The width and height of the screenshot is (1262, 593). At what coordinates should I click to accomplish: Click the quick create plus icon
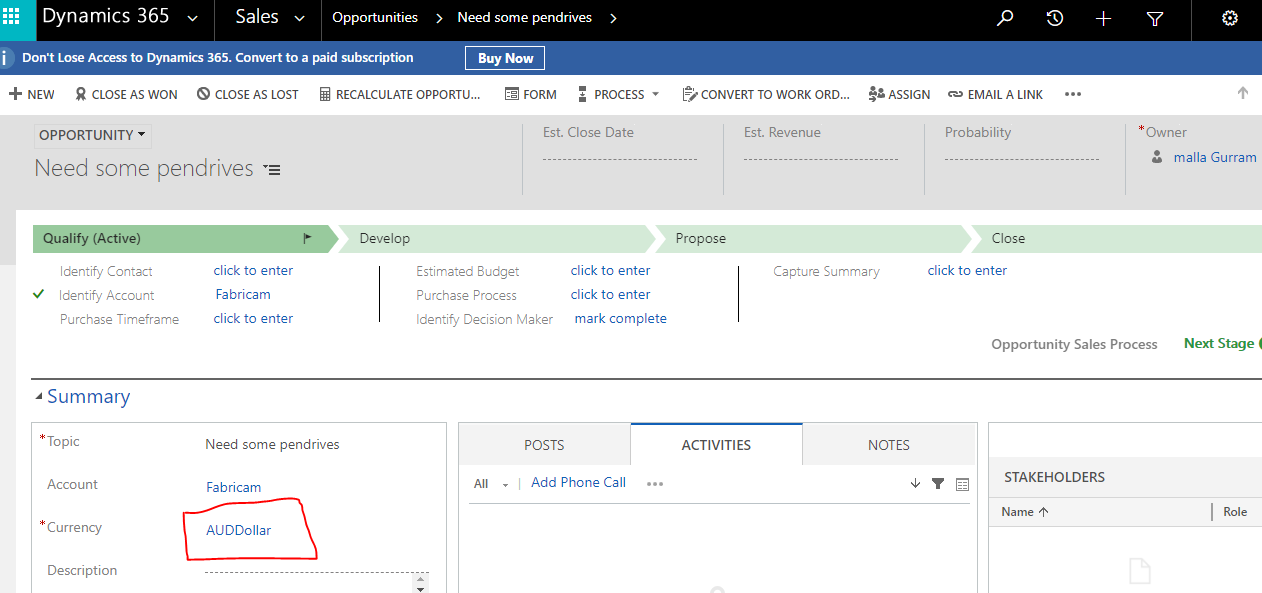[1103, 18]
